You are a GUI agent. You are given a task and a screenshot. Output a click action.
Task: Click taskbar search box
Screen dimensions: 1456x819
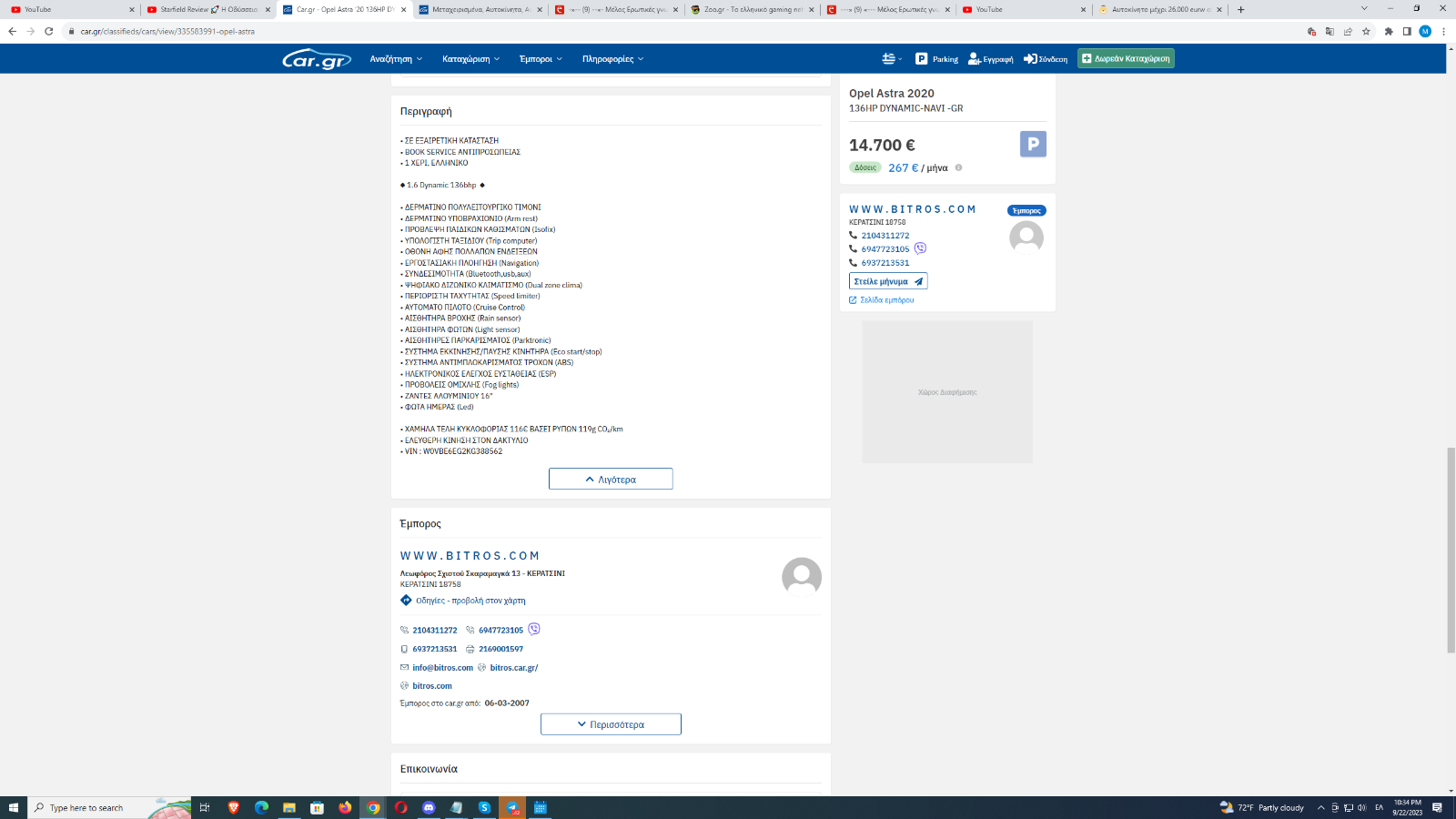pos(109,807)
